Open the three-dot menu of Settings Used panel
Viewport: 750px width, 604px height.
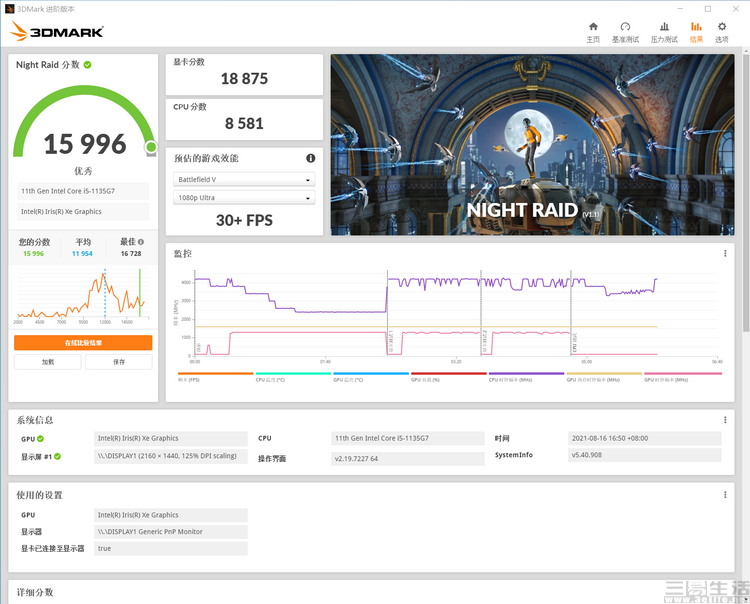pos(725,494)
